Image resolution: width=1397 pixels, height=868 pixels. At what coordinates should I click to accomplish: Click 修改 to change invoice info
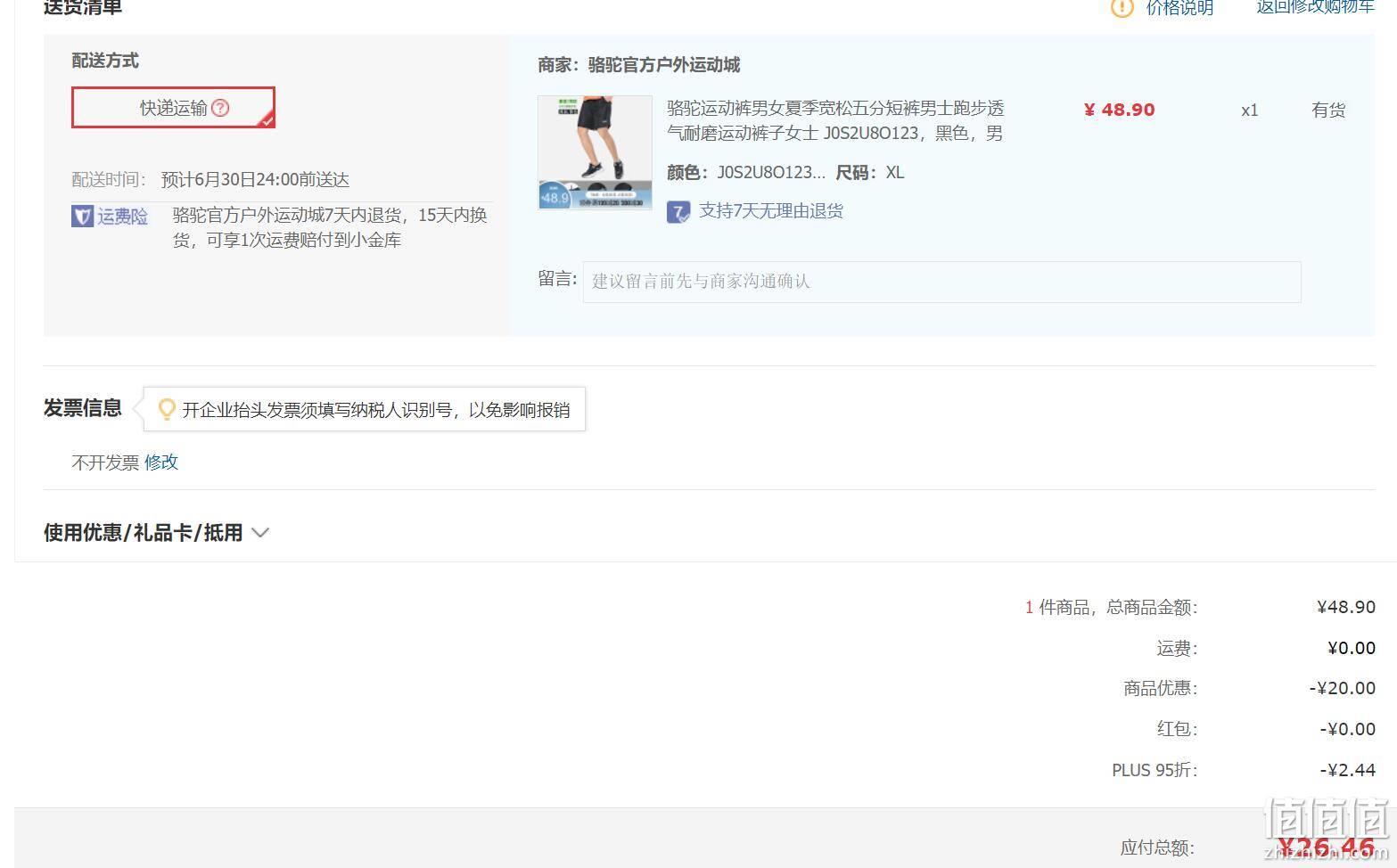tap(161, 462)
